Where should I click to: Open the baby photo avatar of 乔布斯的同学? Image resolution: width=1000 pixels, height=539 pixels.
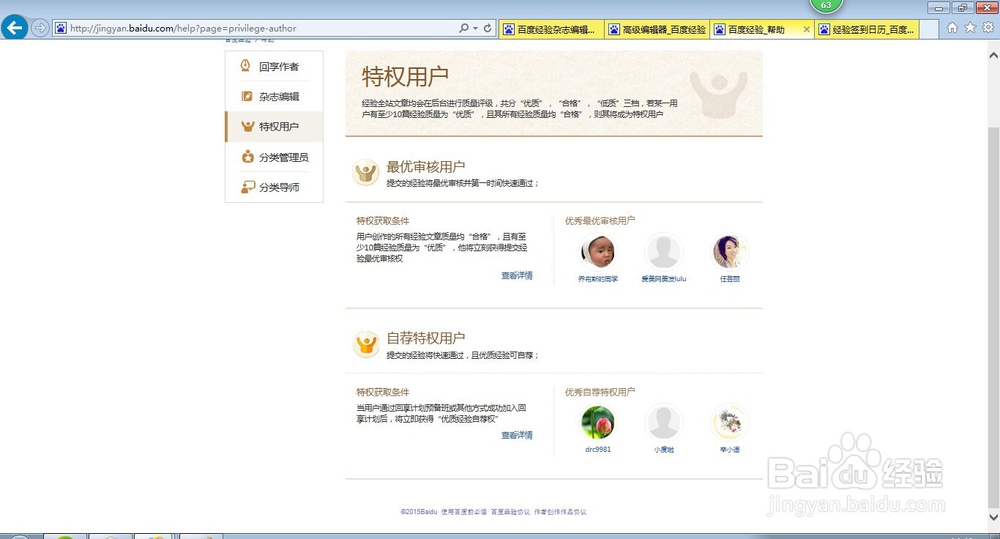pos(598,251)
